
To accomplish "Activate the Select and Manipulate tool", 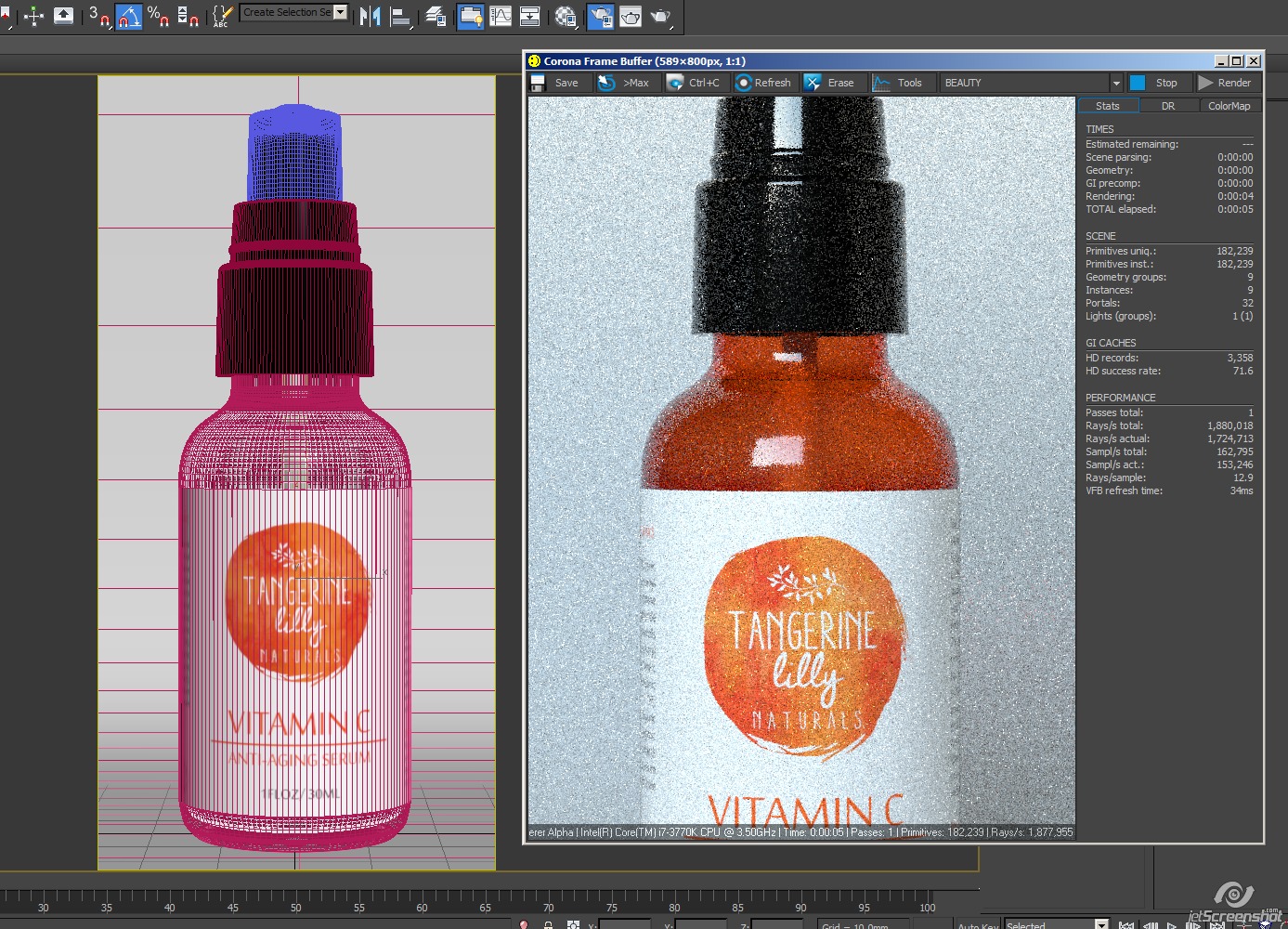I will 33,16.
